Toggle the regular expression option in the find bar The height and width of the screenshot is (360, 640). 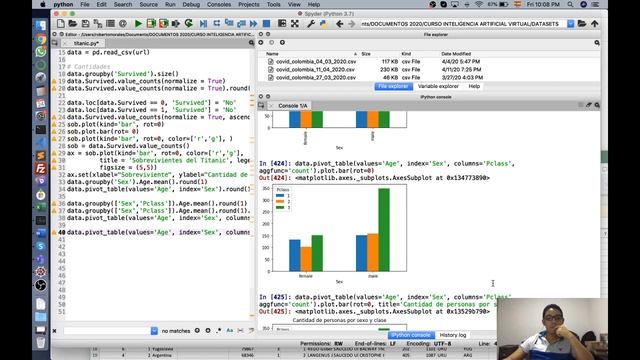[x=219, y=331]
